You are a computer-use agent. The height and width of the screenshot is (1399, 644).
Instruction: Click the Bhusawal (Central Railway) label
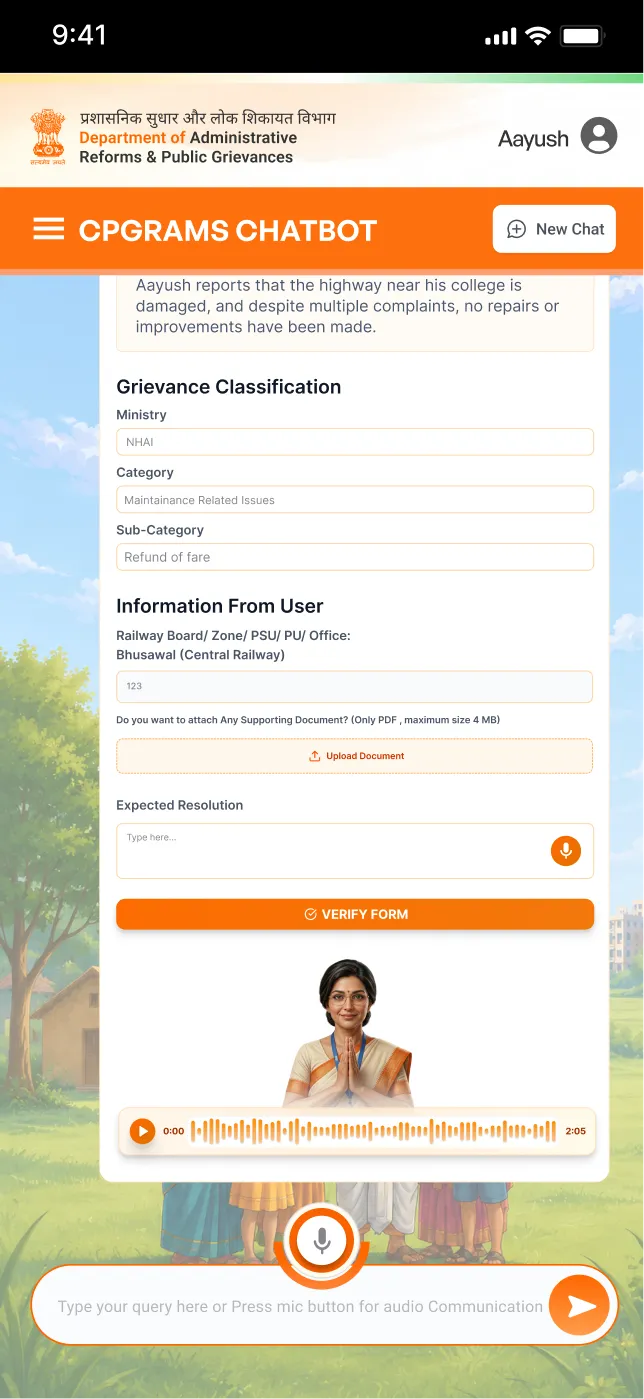click(200, 655)
